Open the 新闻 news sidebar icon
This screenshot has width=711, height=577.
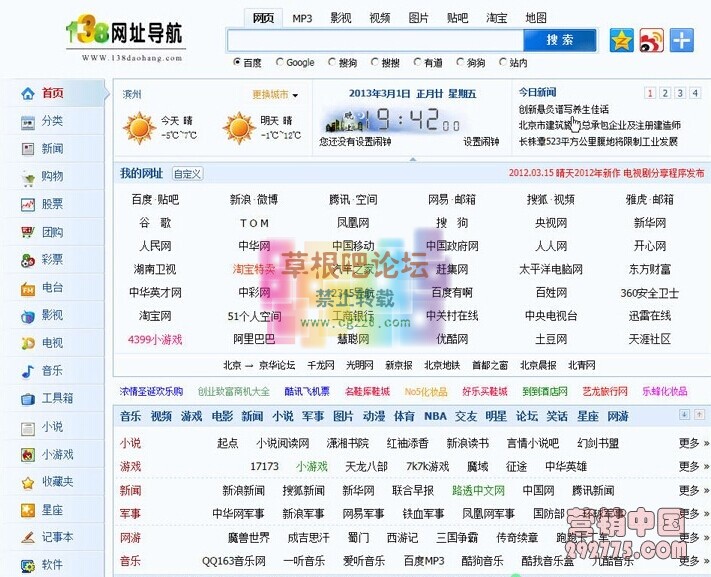click(x=28, y=149)
